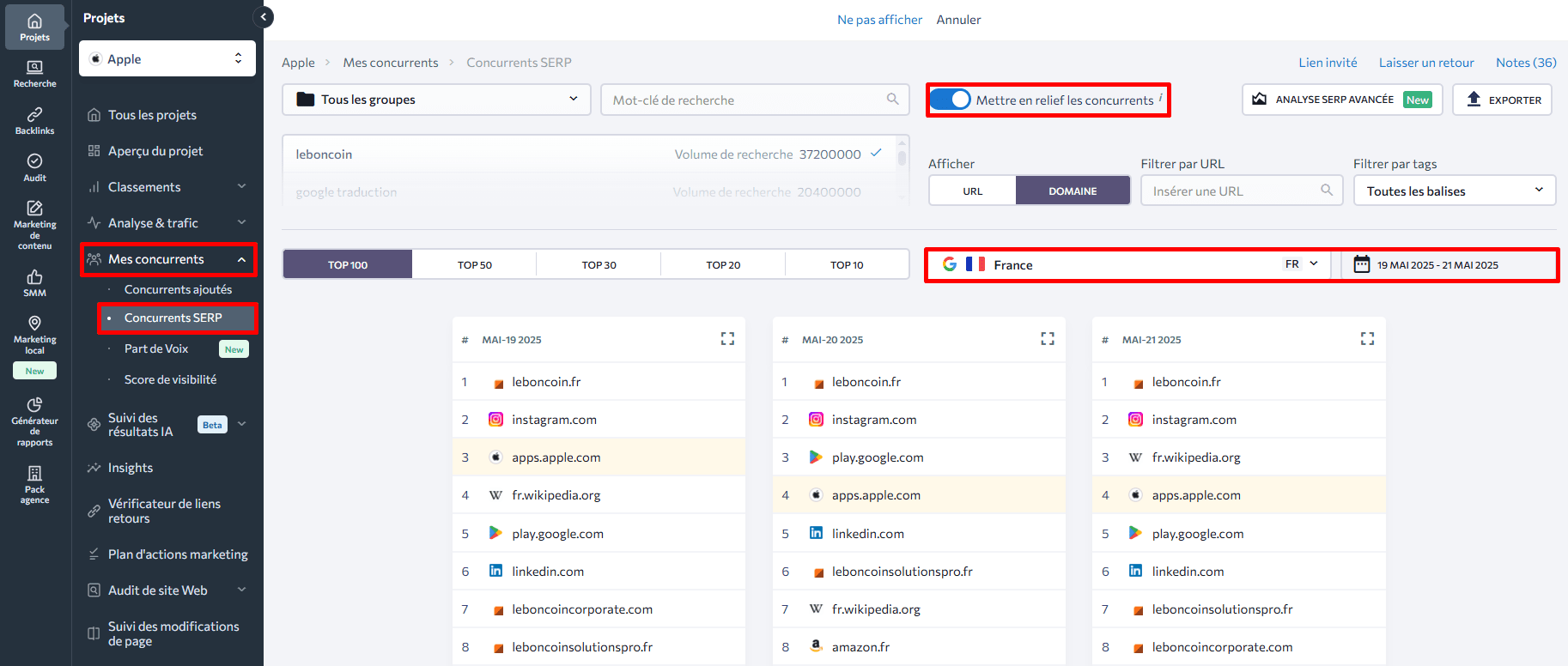Viewport: 1568px width, 666px height.
Task: Expand the MAI-19 2025 results column
Action: click(727, 339)
